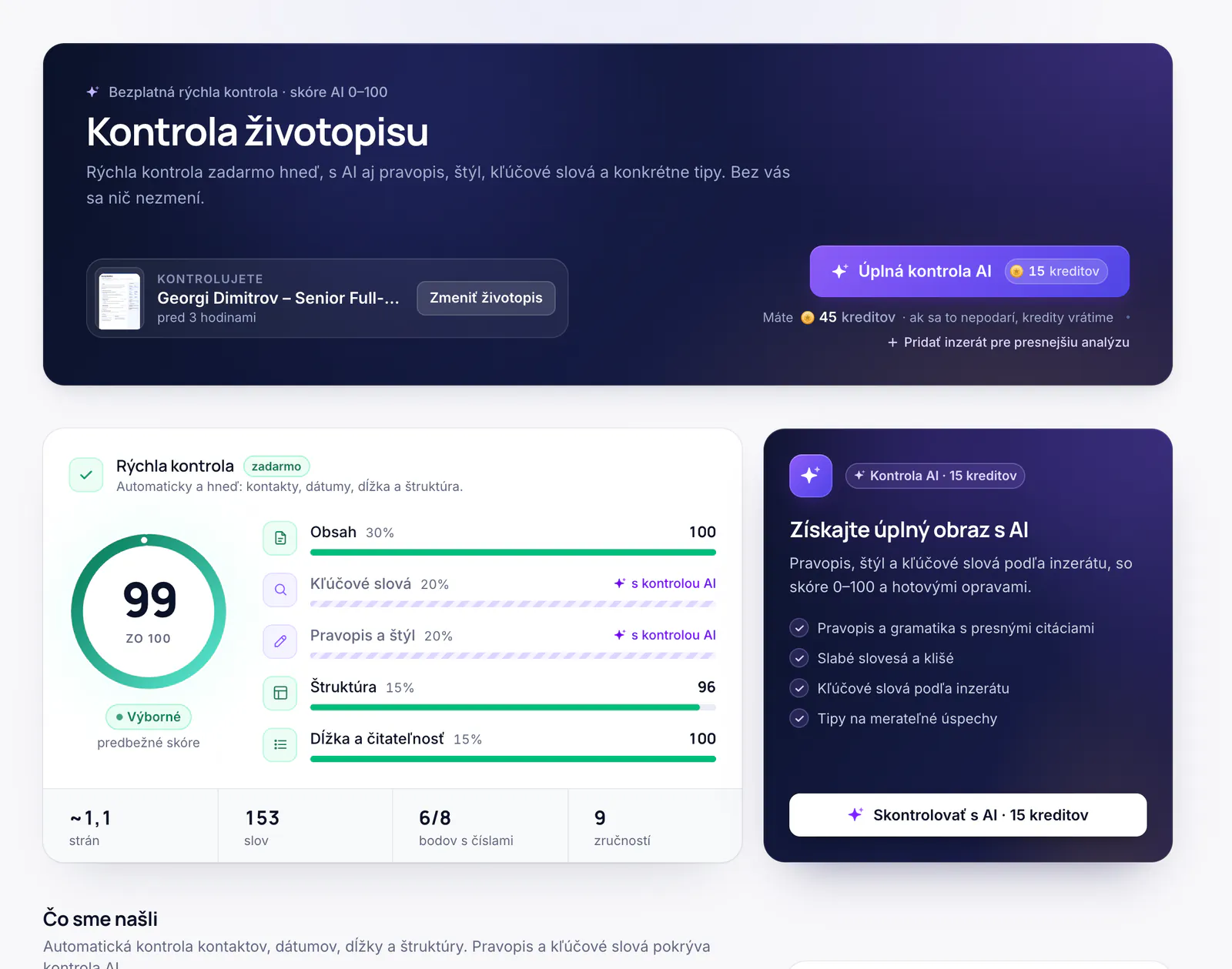1232x969 pixels.
Task: Click the green checkmark icon beside Rýchla kontrola
Action: 86,475
